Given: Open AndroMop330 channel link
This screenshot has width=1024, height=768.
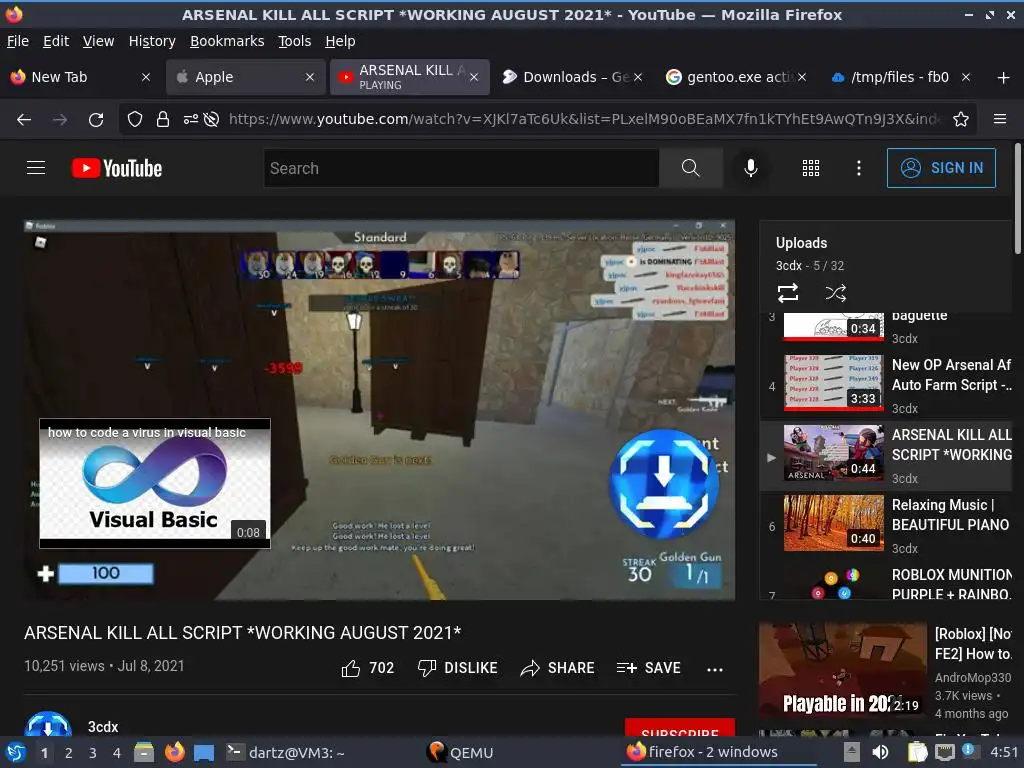Looking at the screenshot, I should (972, 677).
